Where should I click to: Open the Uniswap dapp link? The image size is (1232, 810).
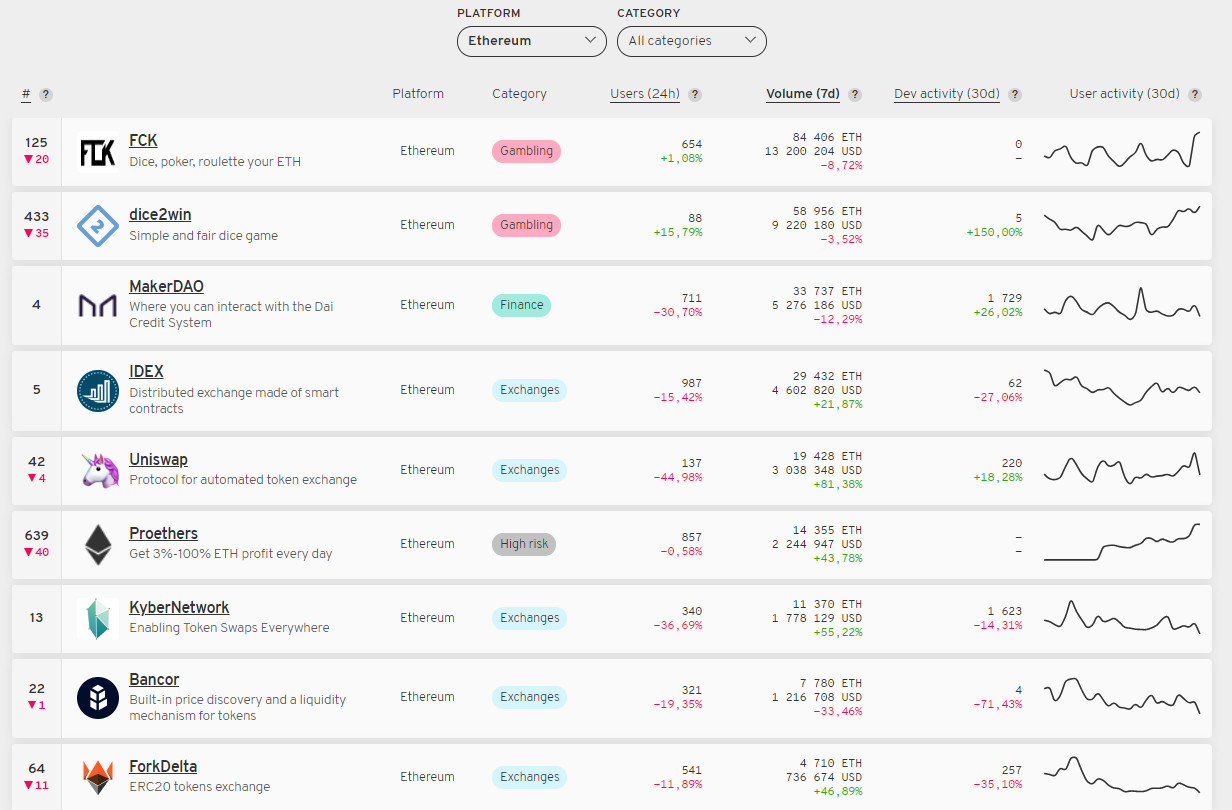coord(158,460)
